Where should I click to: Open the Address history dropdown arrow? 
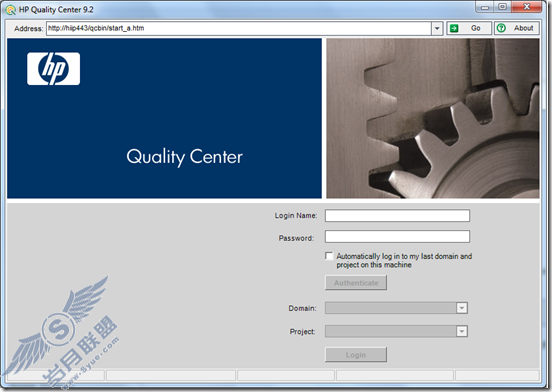(437, 28)
